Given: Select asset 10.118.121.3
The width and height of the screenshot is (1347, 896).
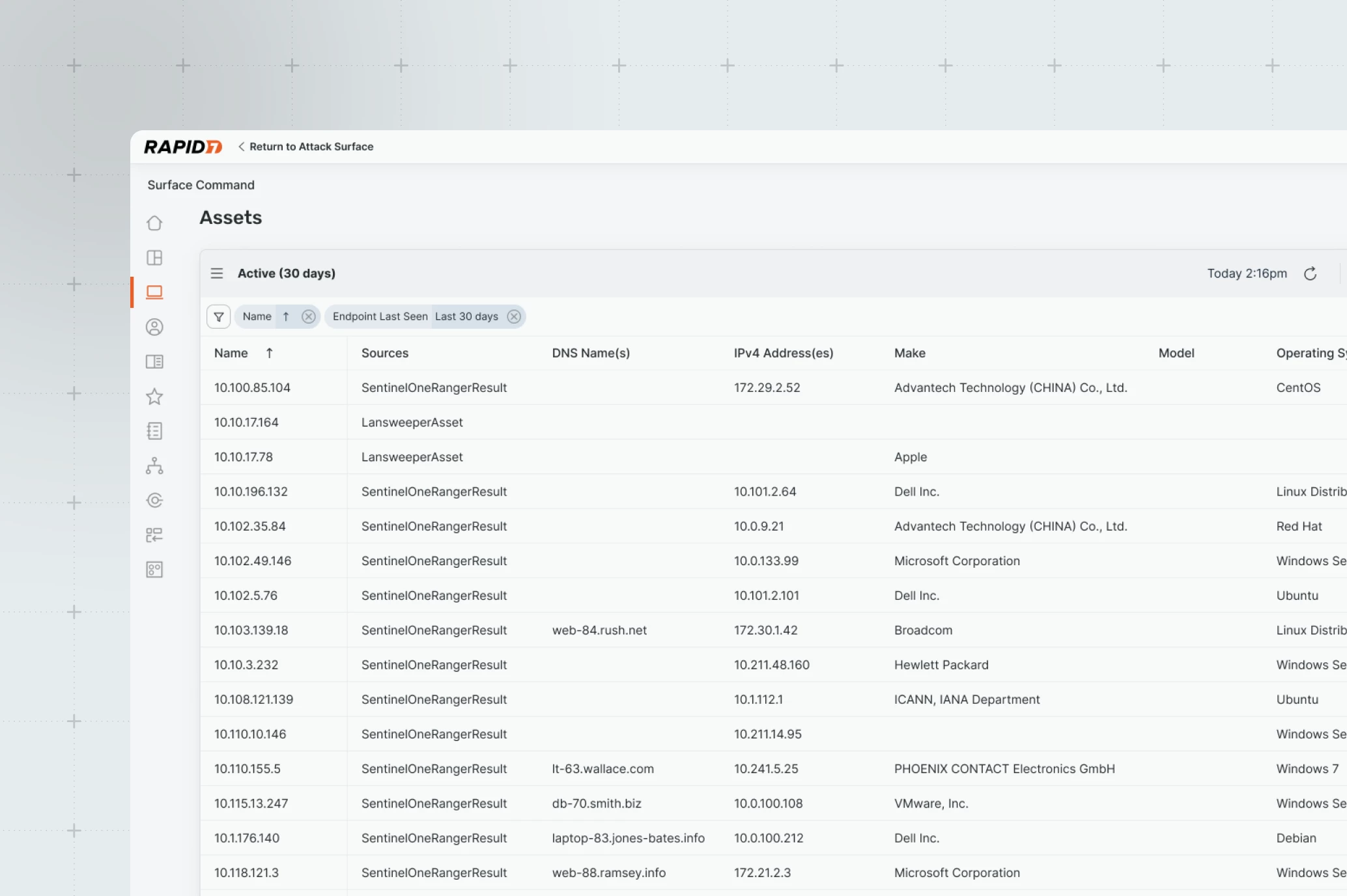Looking at the screenshot, I should [246, 873].
